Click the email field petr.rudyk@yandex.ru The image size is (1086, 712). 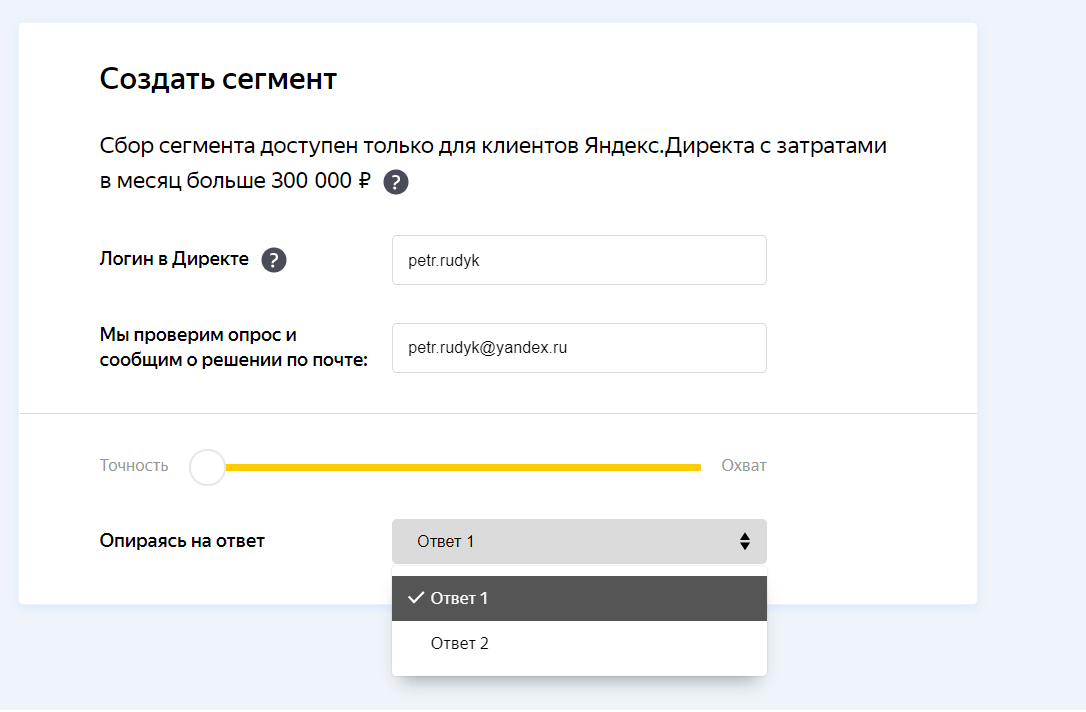(579, 348)
